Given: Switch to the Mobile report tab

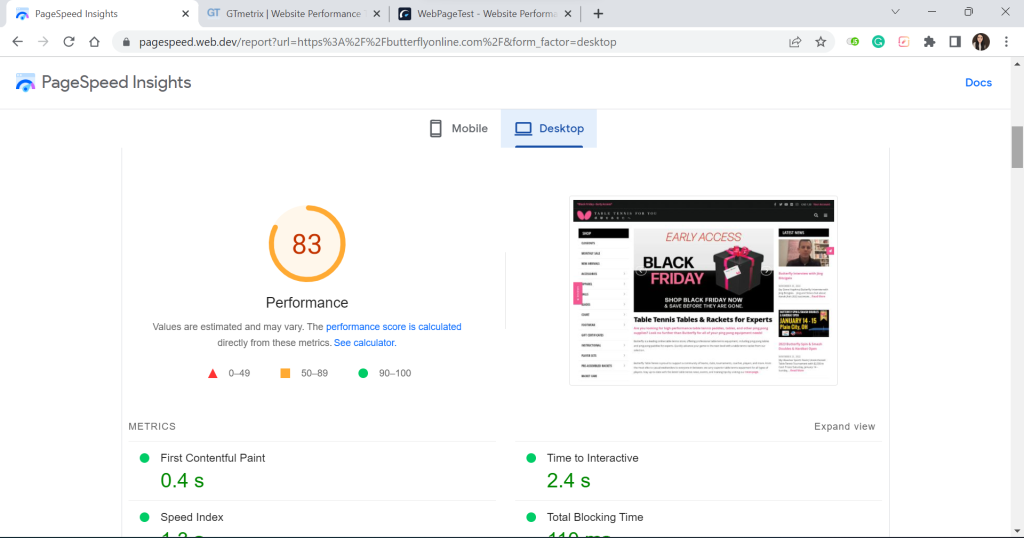Looking at the screenshot, I should (x=458, y=129).
